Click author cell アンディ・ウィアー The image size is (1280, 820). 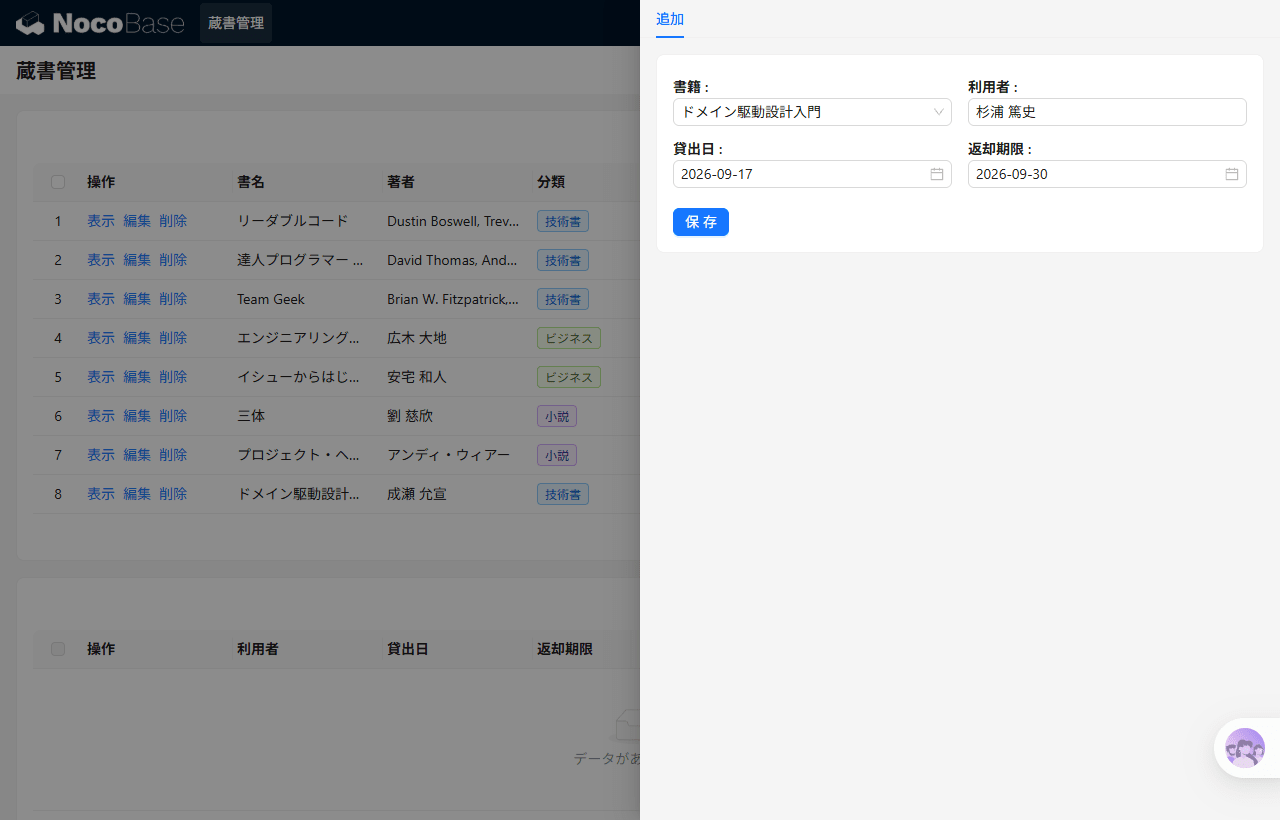tap(448, 455)
